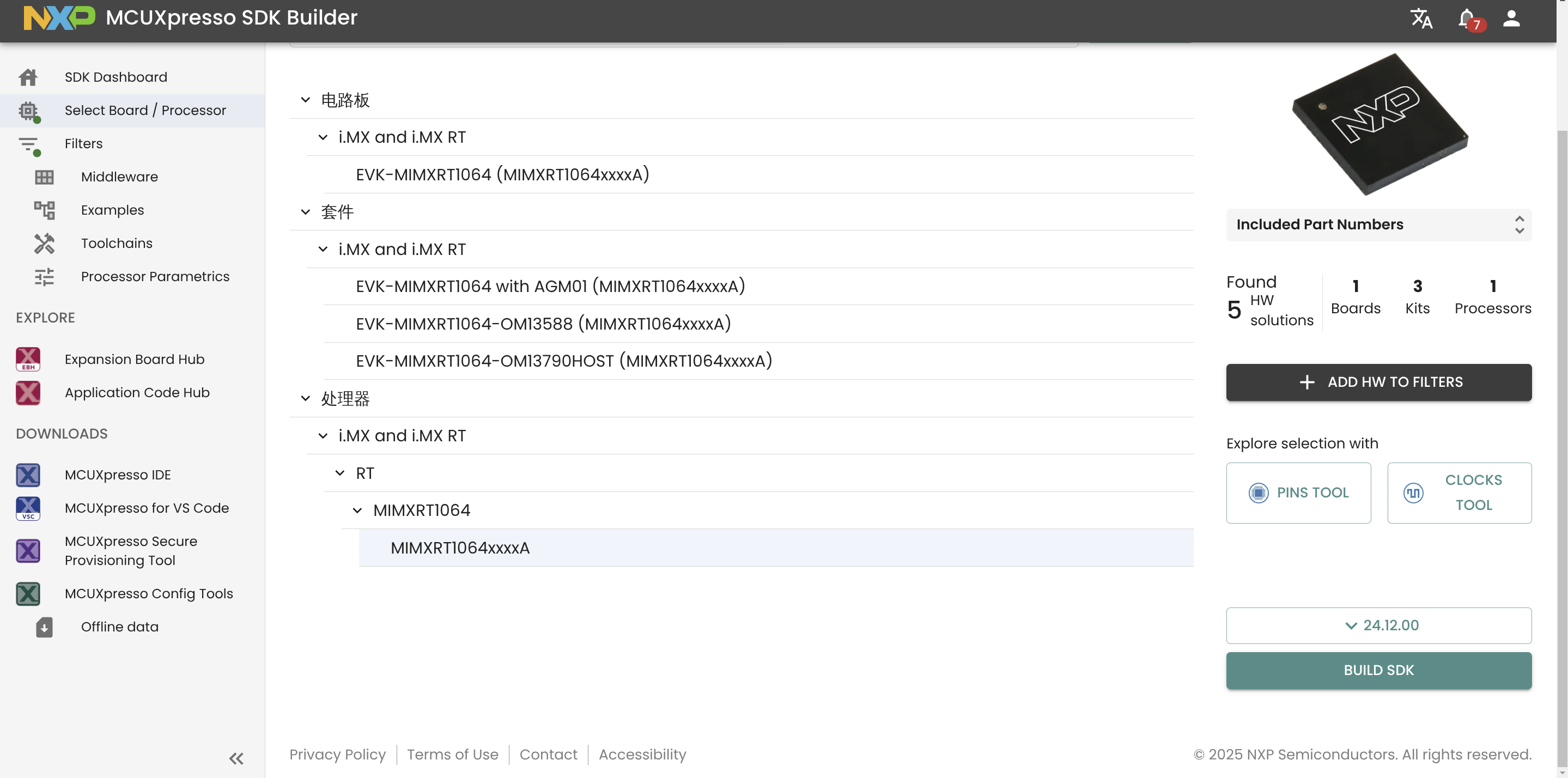Open Processor Parametrics menu item
The width and height of the screenshot is (1568, 778).
(155, 276)
